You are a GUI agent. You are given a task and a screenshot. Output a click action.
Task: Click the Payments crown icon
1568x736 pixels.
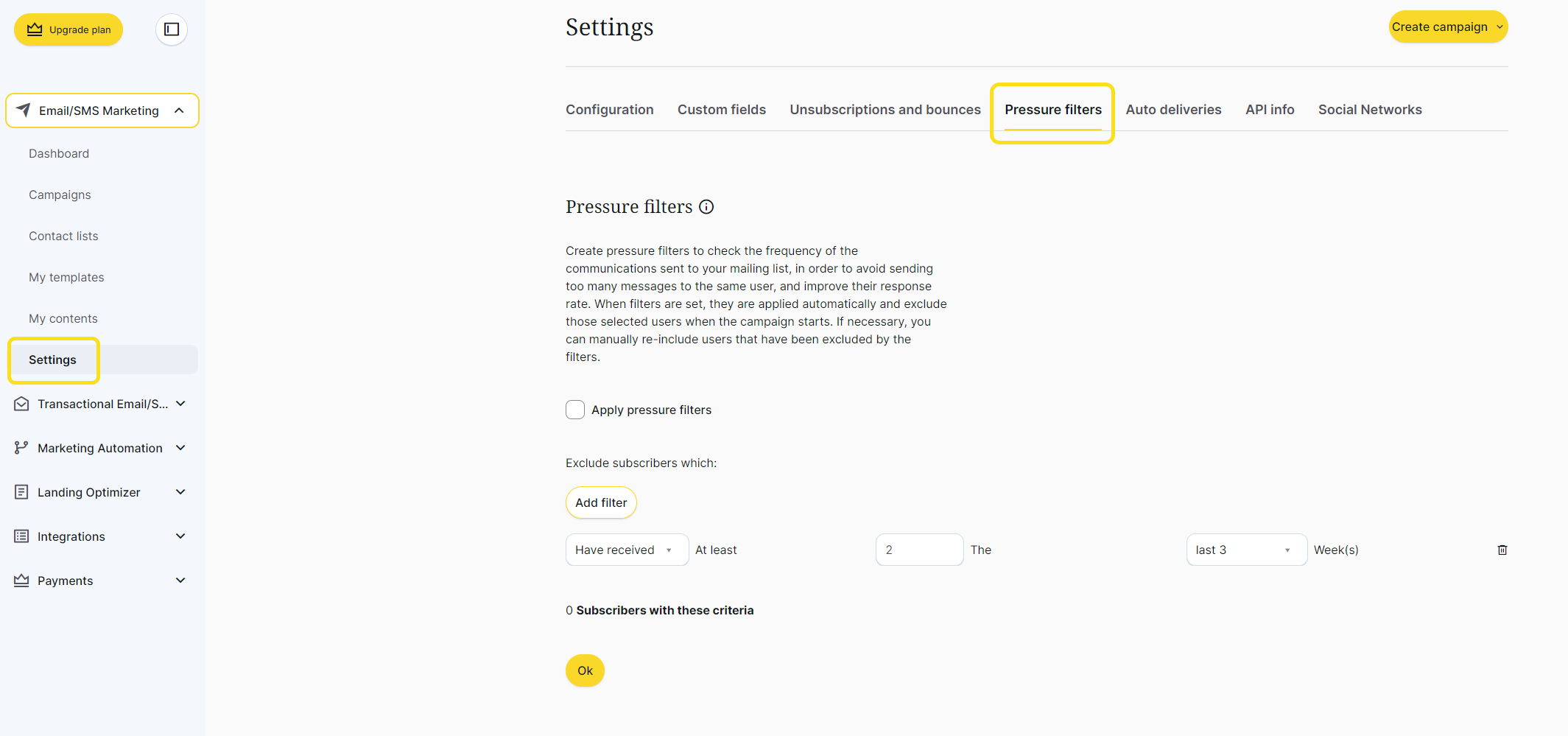(x=21, y=581)
